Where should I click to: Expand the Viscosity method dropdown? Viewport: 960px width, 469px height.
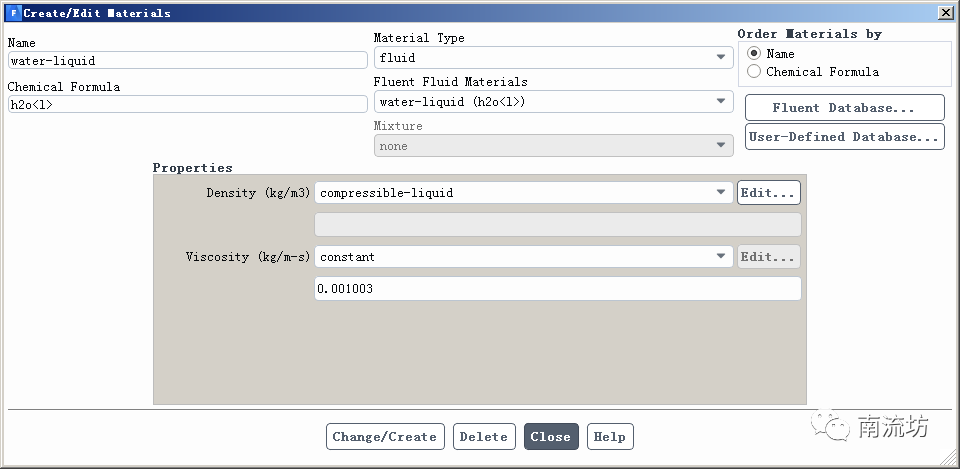tap(524, 257)
